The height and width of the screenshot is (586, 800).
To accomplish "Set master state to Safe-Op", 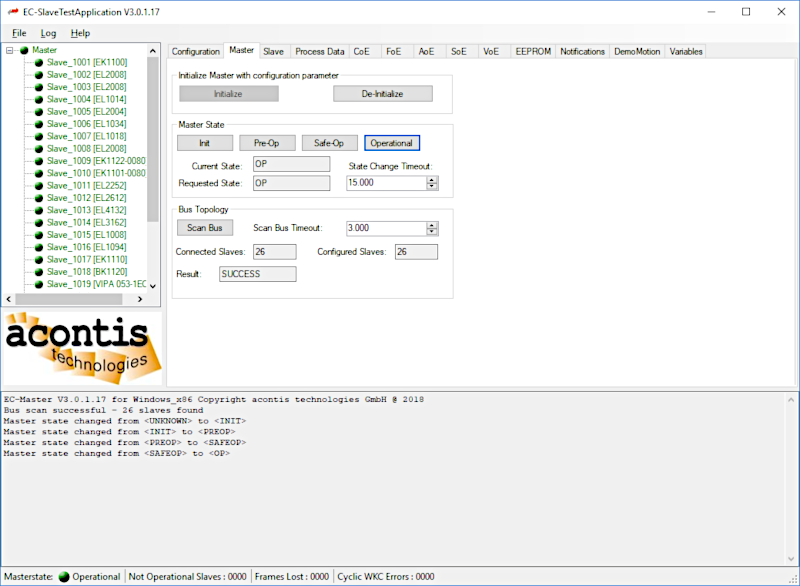I will pyautogui.click(x=327, y=143).
